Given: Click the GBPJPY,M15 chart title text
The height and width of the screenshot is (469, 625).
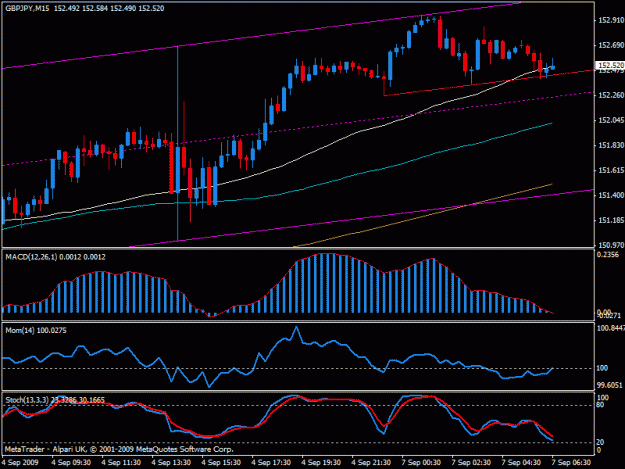Looking at the screenshot, I should [27, 8].
